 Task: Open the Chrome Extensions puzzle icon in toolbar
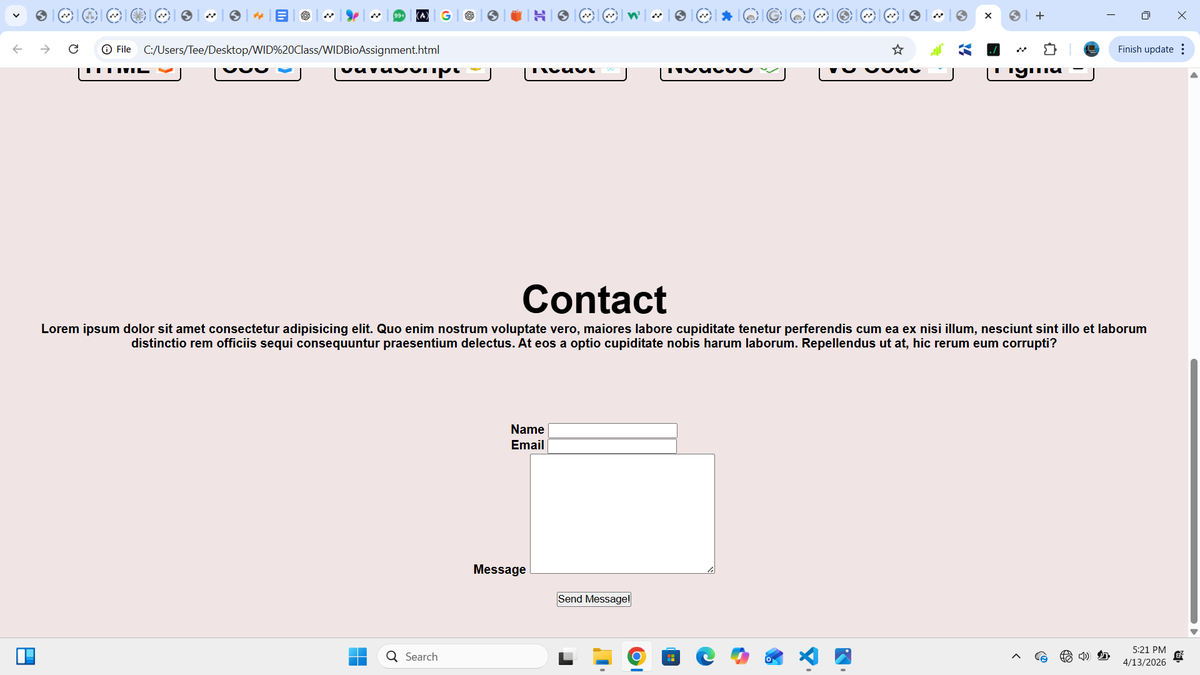pyautogui.click(x=1051, y=49)
